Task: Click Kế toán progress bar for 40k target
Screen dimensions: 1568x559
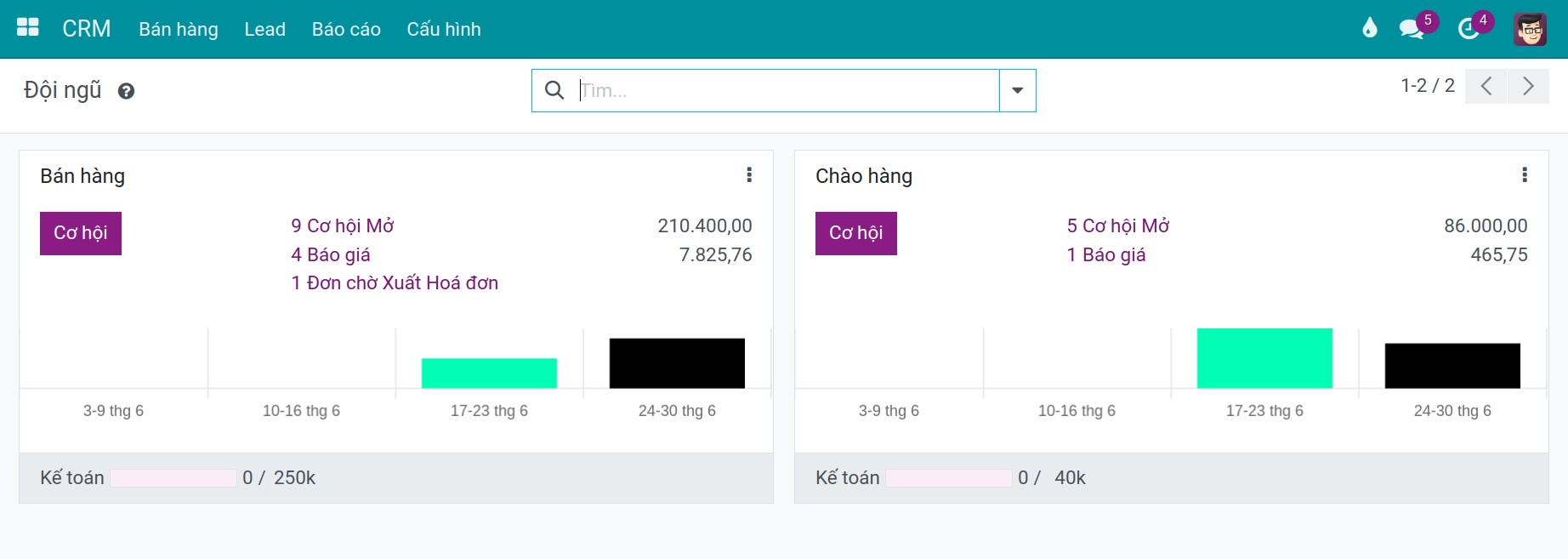Action: [x=949, y=478]
